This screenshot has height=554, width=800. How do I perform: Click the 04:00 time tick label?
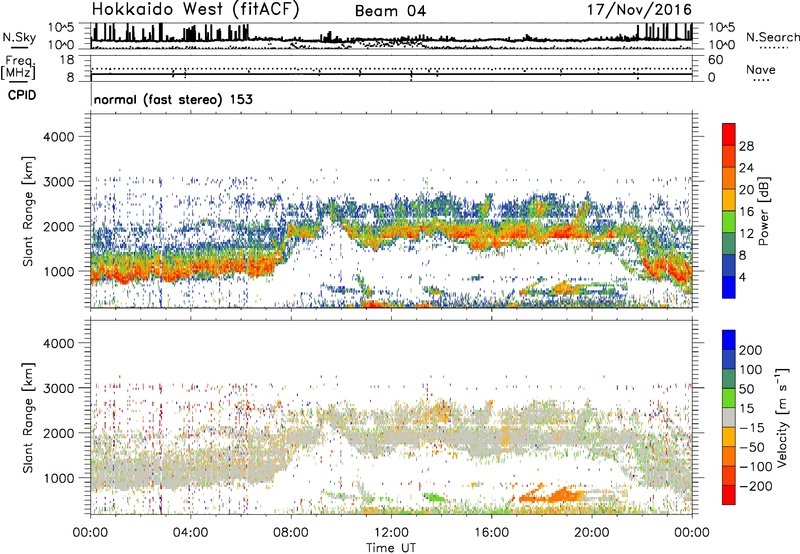click(190, 533)
